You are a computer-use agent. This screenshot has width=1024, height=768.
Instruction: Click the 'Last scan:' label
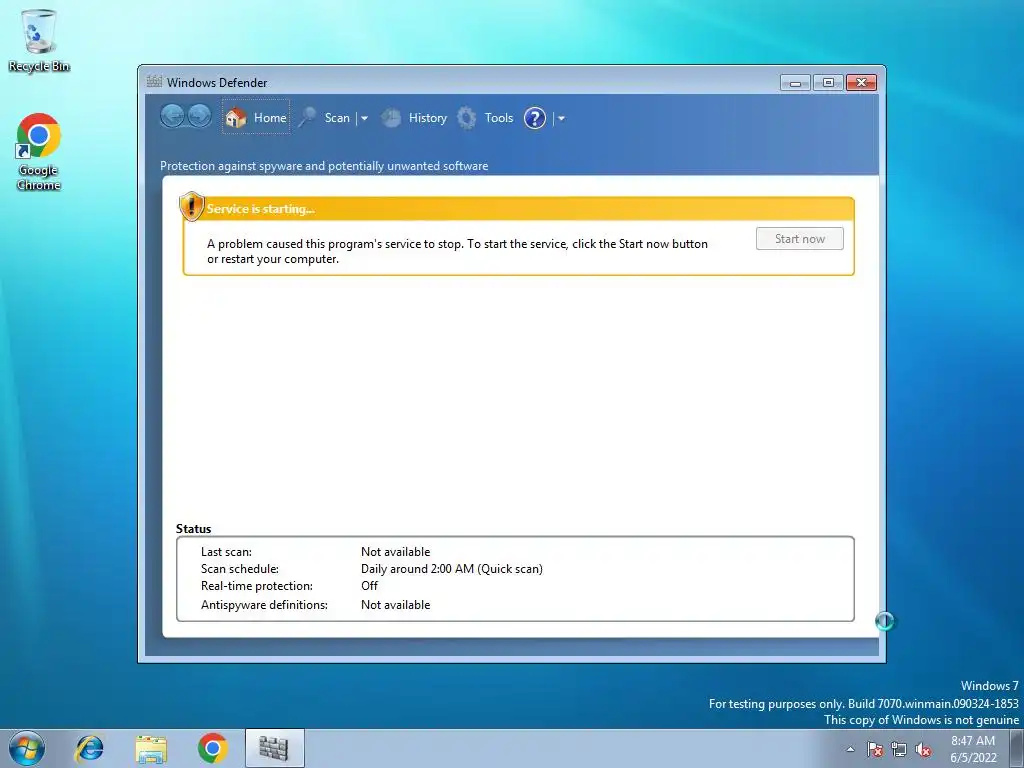pos(226,552)
